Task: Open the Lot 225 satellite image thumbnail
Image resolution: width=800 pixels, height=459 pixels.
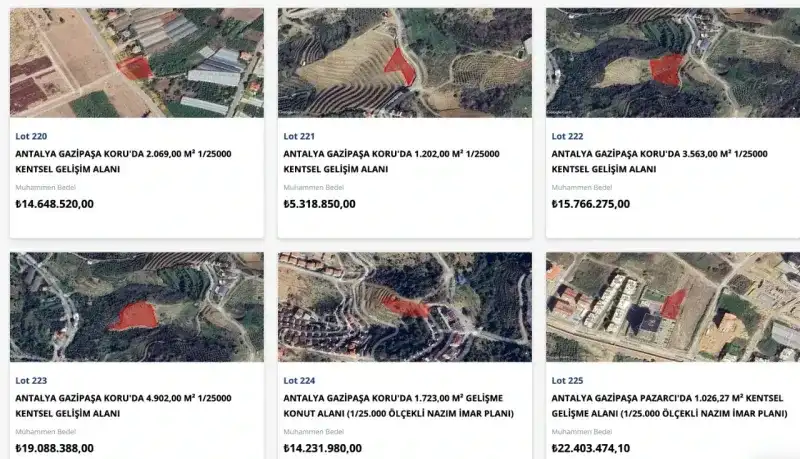Action: pos(673,307)
